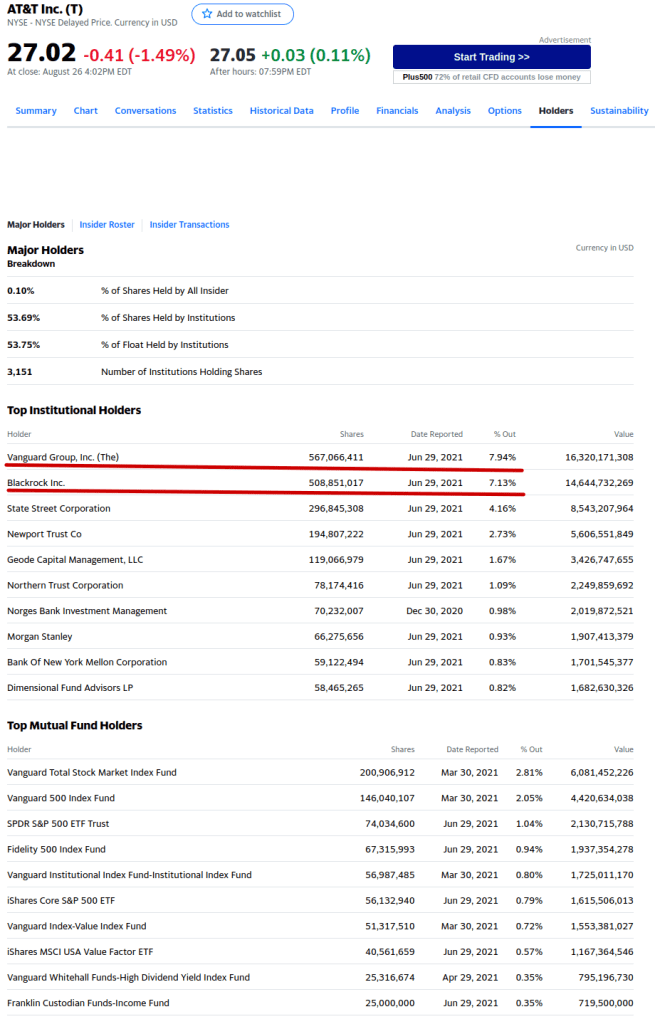Click the Blackrock Inc. holder name
The height and width of the screenshot is (1024, 655).
pyautogui.click(x=36, y=483)
